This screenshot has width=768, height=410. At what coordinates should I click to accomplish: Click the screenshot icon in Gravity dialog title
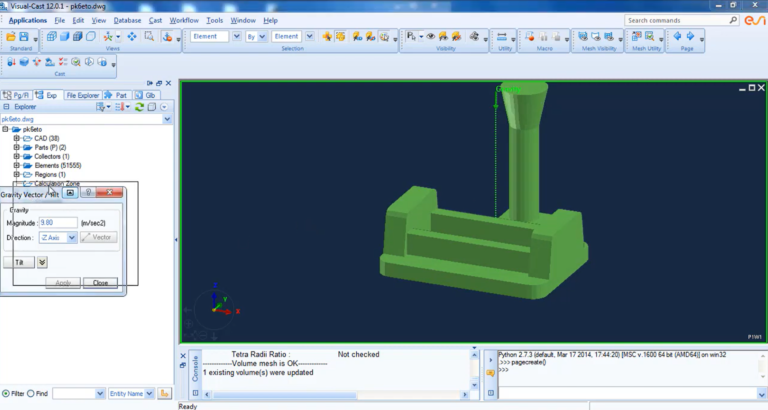point(71,193)
